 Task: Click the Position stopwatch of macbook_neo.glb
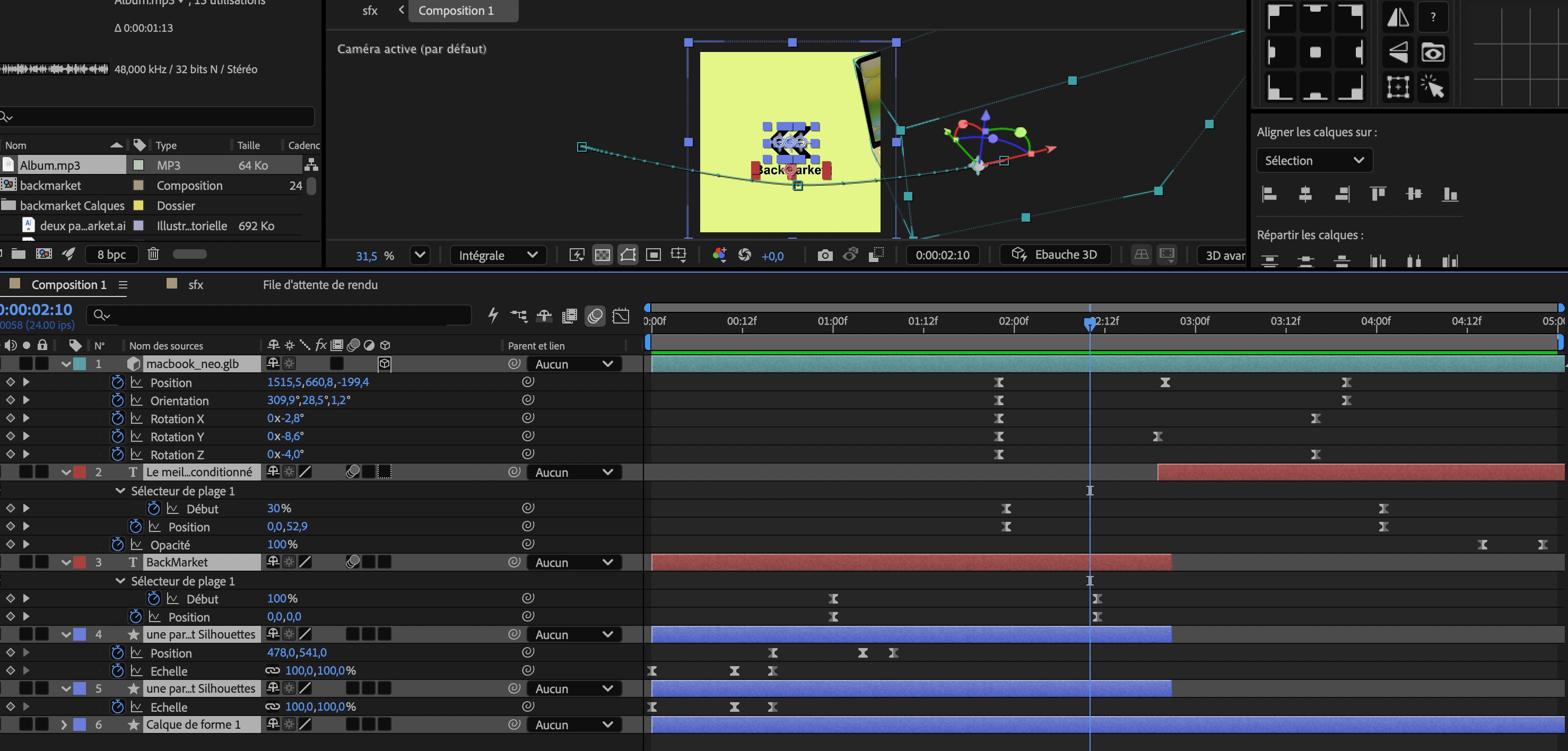tap(117, 382)
